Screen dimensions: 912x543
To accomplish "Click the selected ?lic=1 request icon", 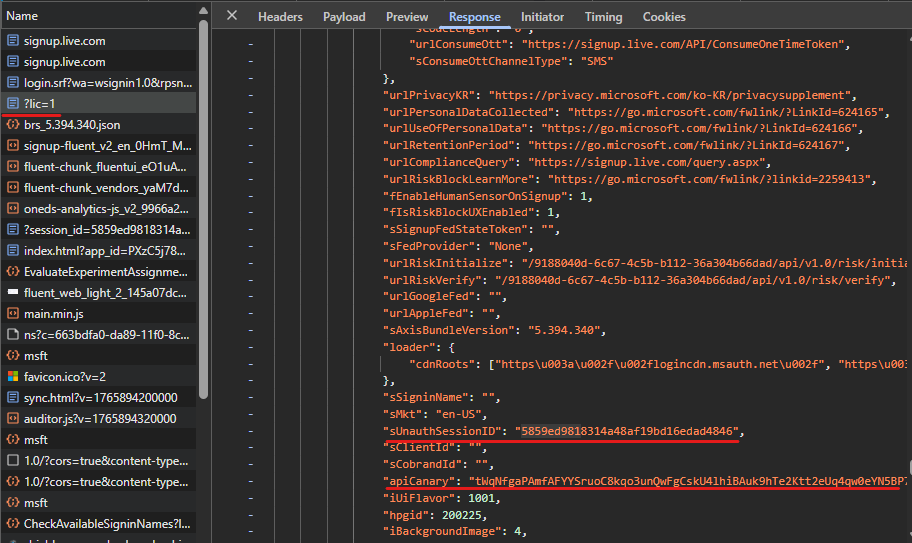I will (13, 104).
